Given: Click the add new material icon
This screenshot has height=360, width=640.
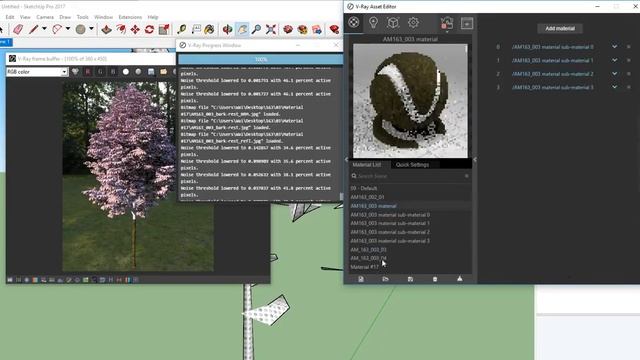Looking at the screenshot, I should coord(361,279).
